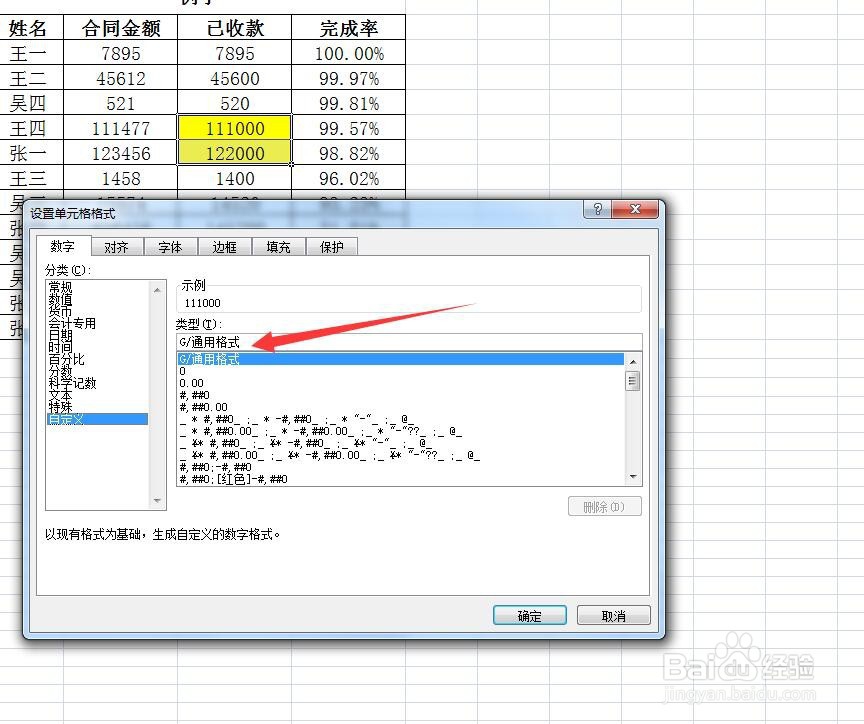The width and height of the screenshot is (864, 724).
Task: Open the 边框 (Border) tab
Action: (x=224, y=247)
